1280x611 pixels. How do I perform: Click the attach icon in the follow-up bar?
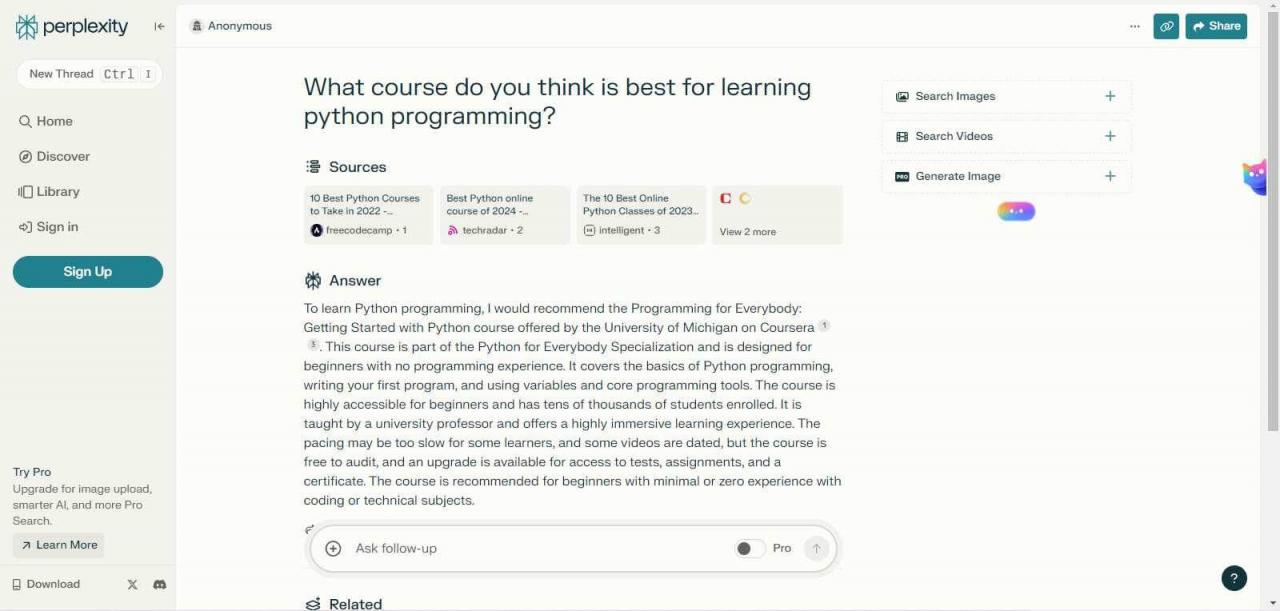[333, 548]
